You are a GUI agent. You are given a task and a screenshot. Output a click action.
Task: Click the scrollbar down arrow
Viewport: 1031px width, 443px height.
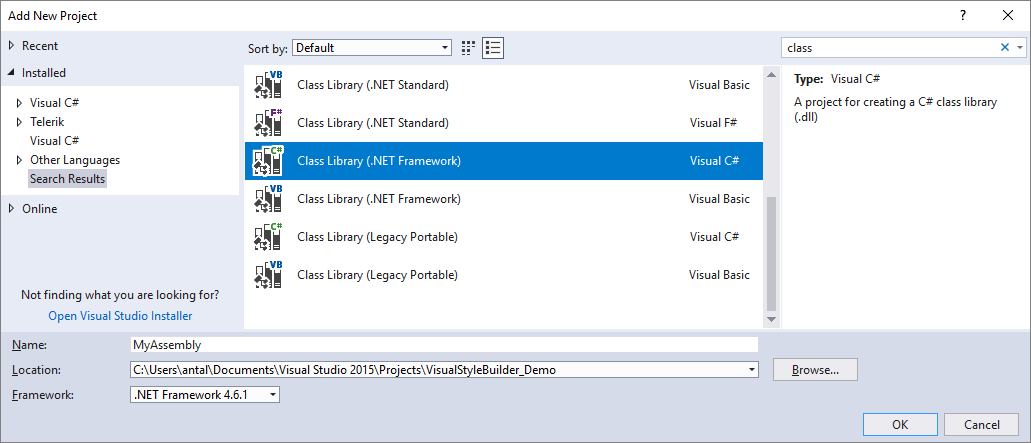point(771,319)
